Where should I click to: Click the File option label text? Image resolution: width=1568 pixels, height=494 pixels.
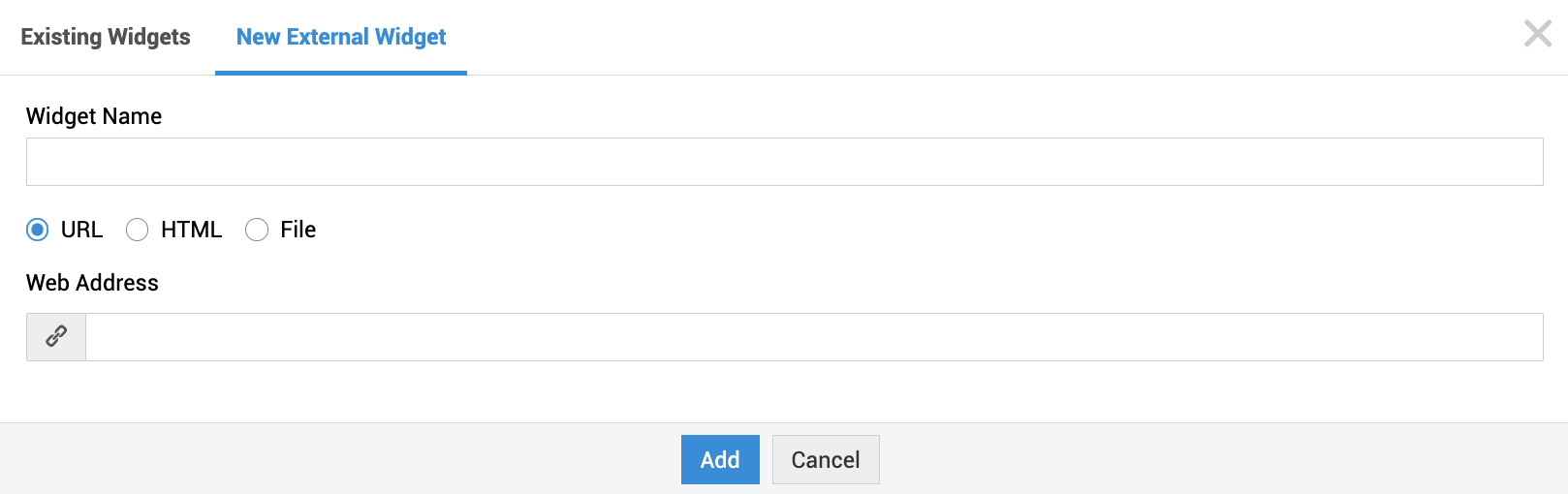coord(298,230)
